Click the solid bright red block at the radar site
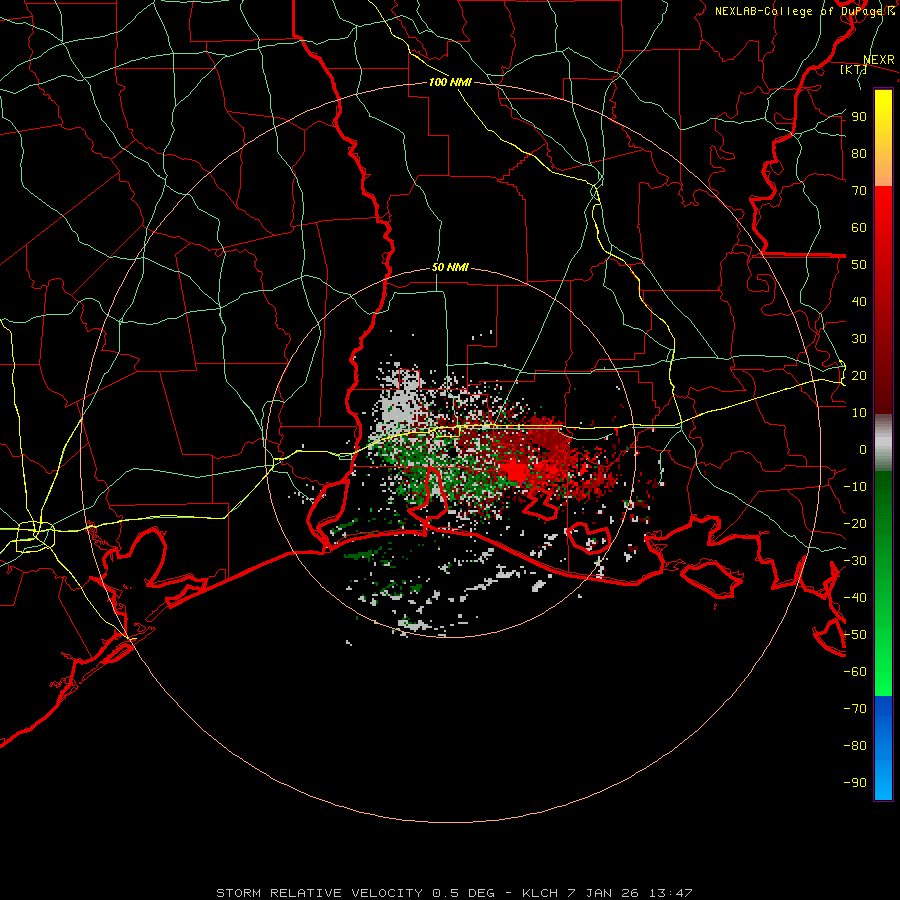Image resolution: width=900 pixels, height=900 pixels. pos(517,472)
